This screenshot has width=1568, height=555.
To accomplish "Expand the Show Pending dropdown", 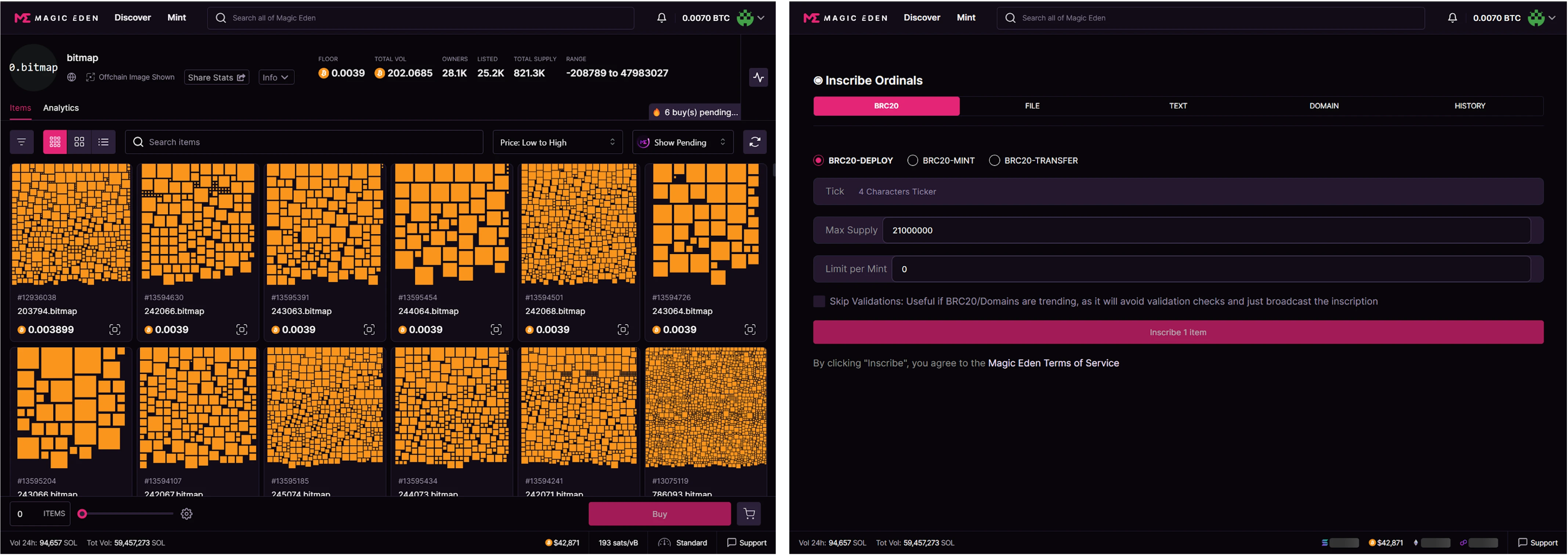I will (x=682, y=142).
